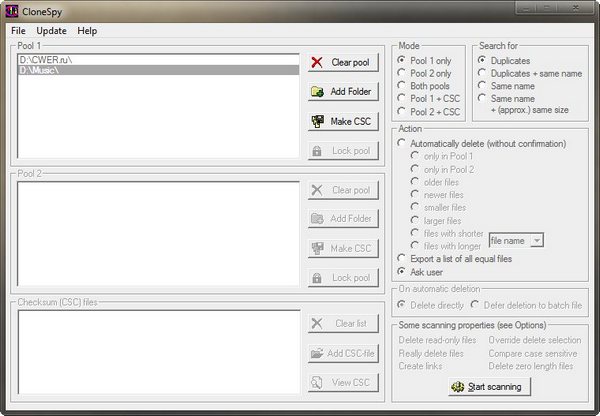The width and height of the screenshot is (600, 416).
Task: Start scanning for duplicates
Action: (489, 387)
